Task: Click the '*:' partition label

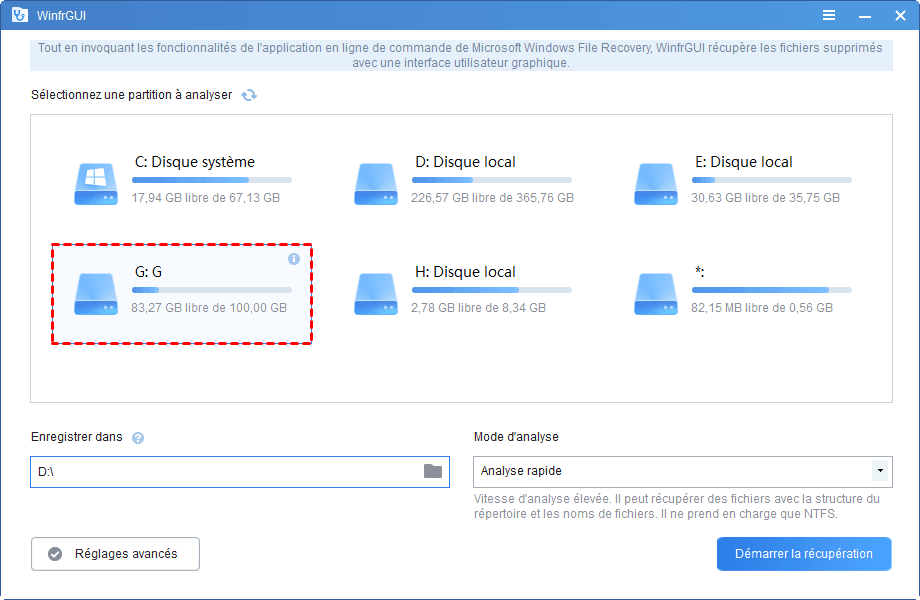Action: (699, 272)
